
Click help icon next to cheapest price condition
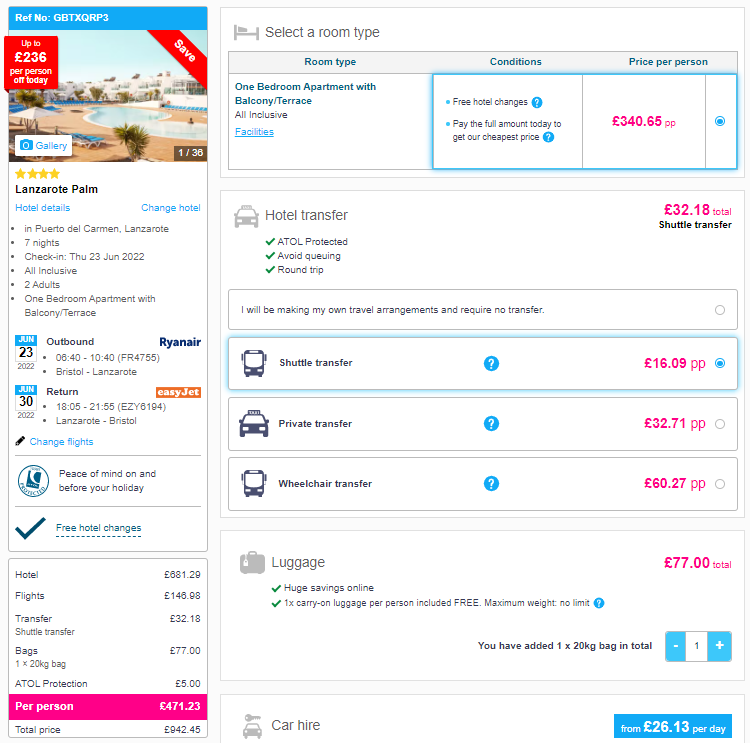pyautogui.click(x=549, y=137)
